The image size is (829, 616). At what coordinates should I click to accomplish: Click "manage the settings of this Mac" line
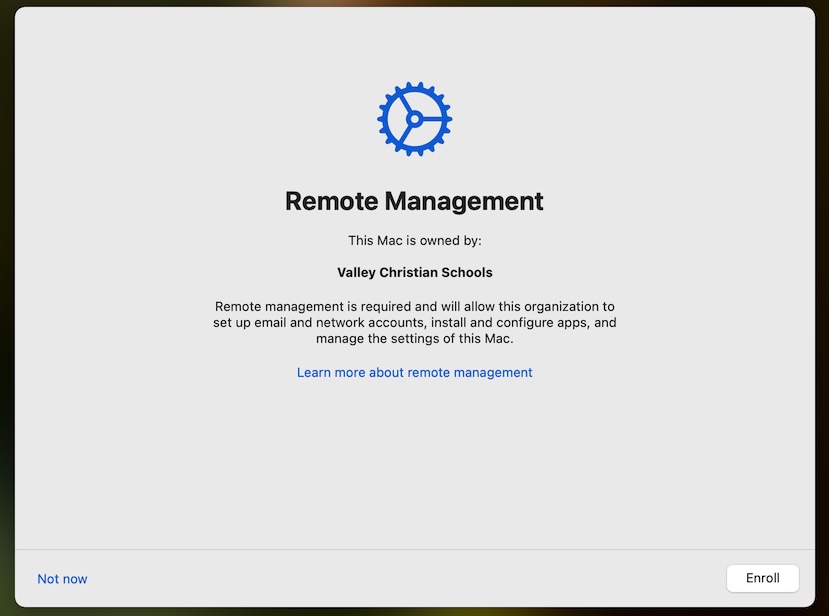[x=414, y=339]
